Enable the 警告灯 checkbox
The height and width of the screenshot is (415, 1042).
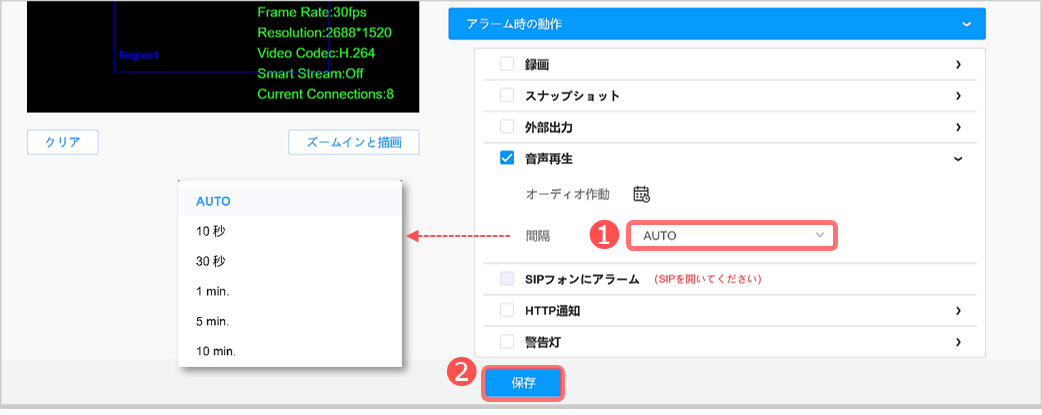click(x=506, y=342)
